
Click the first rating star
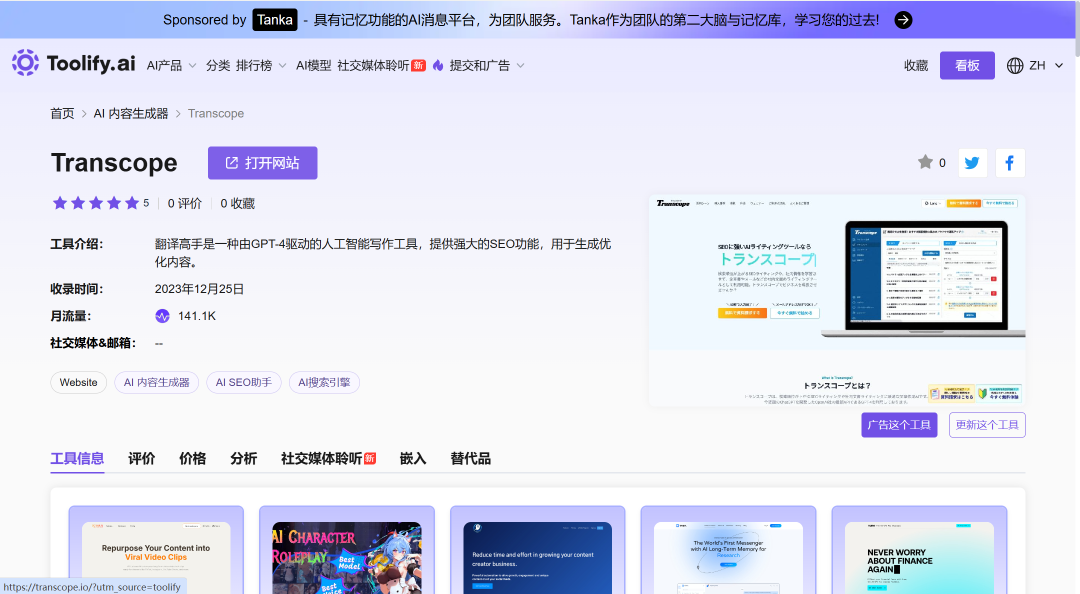(x=60, y=203)
